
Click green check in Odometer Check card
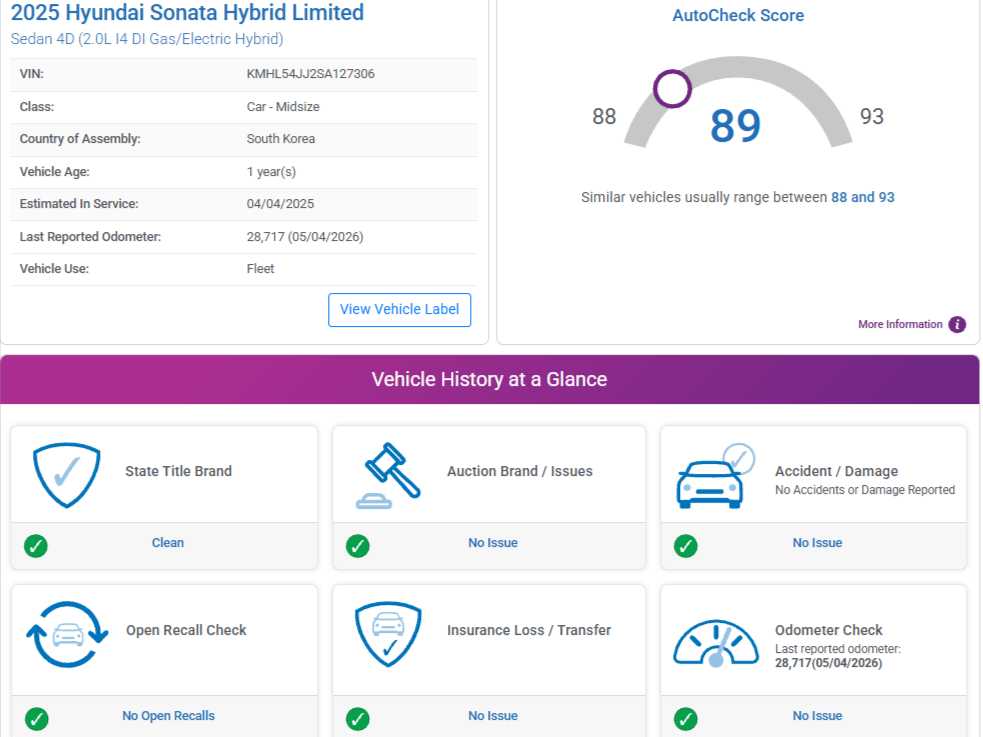(x=685, y=719)
